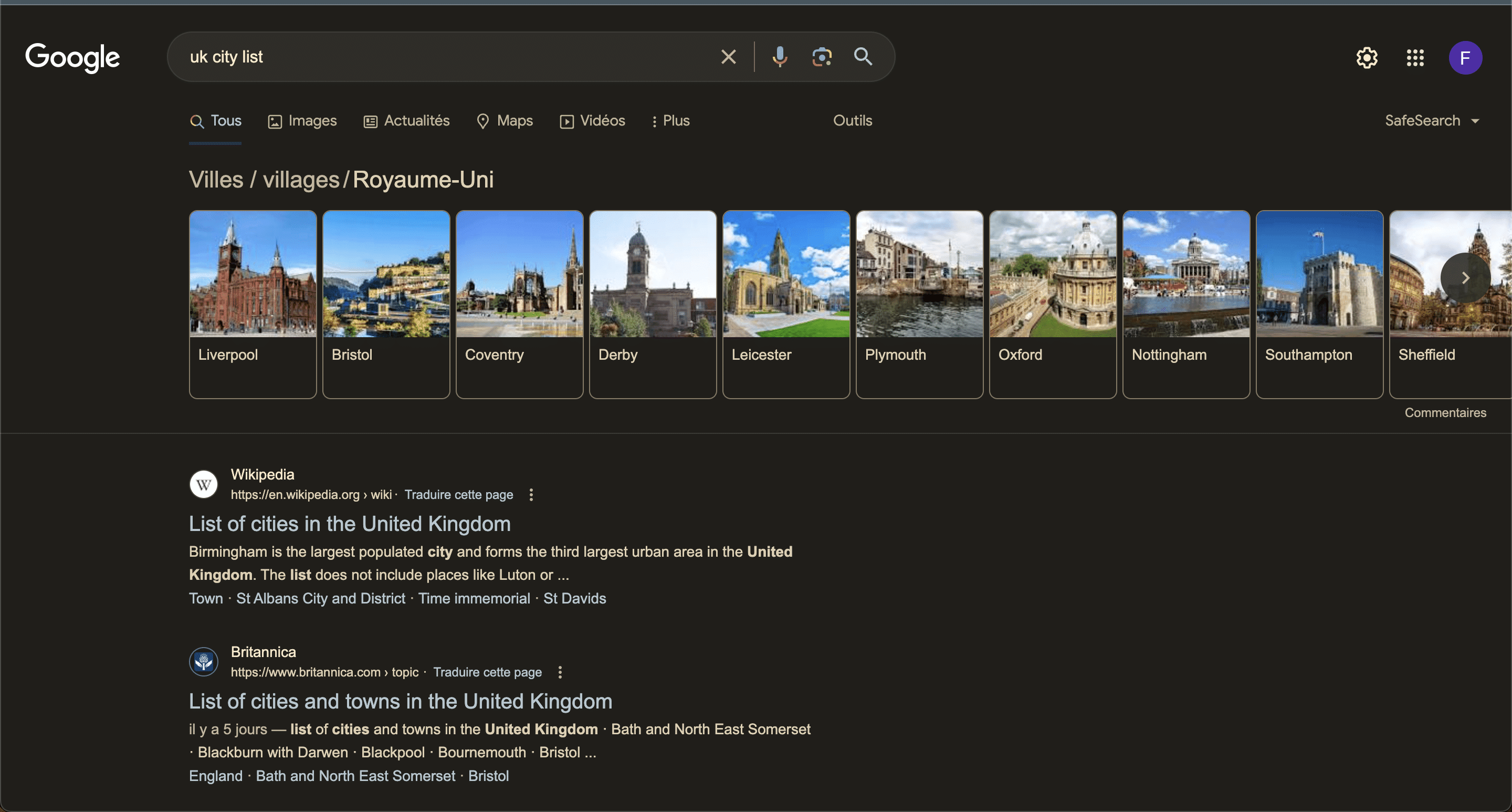
Task: Click the Wikipedia site name
Action: [262, 474]
